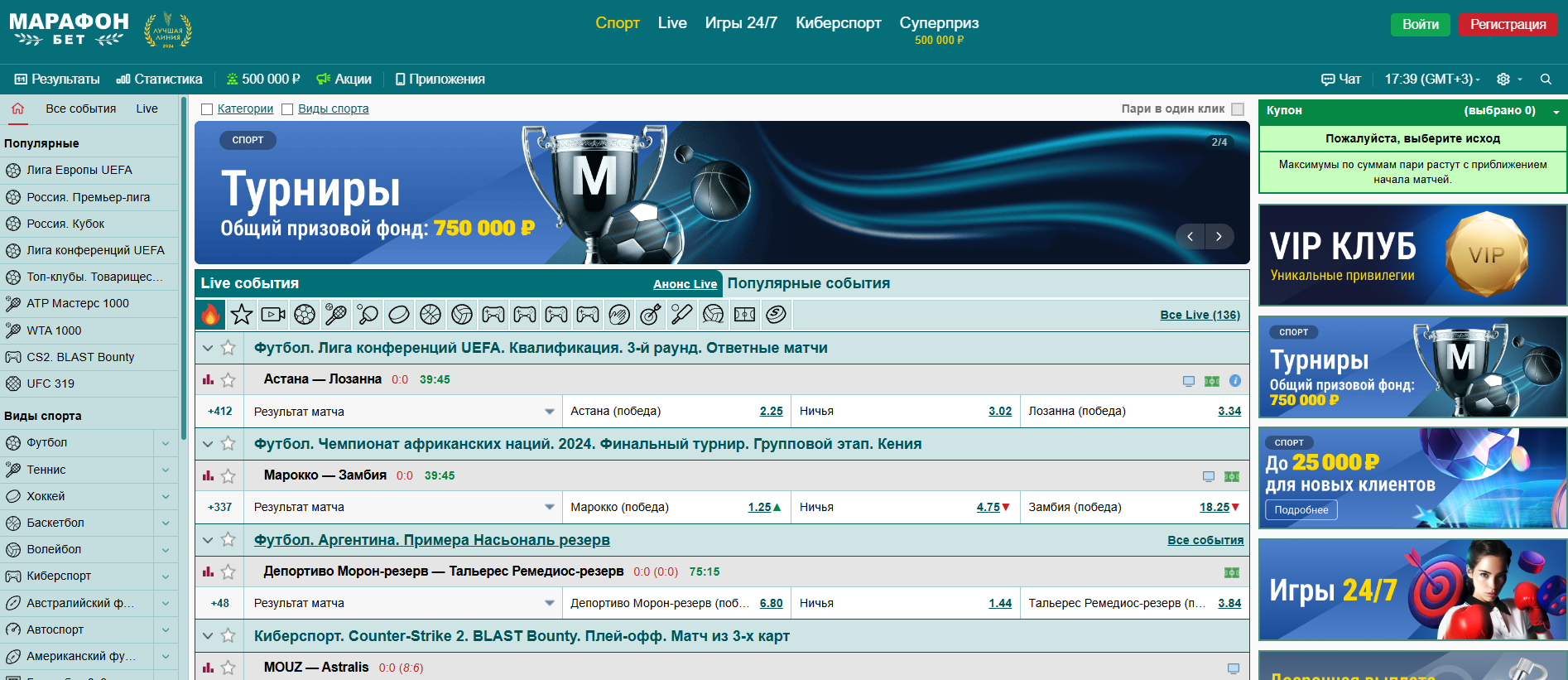Switch to Популярные события tab
The height and width of the screenshot is (680, 1568).
(x=809, y=283)
